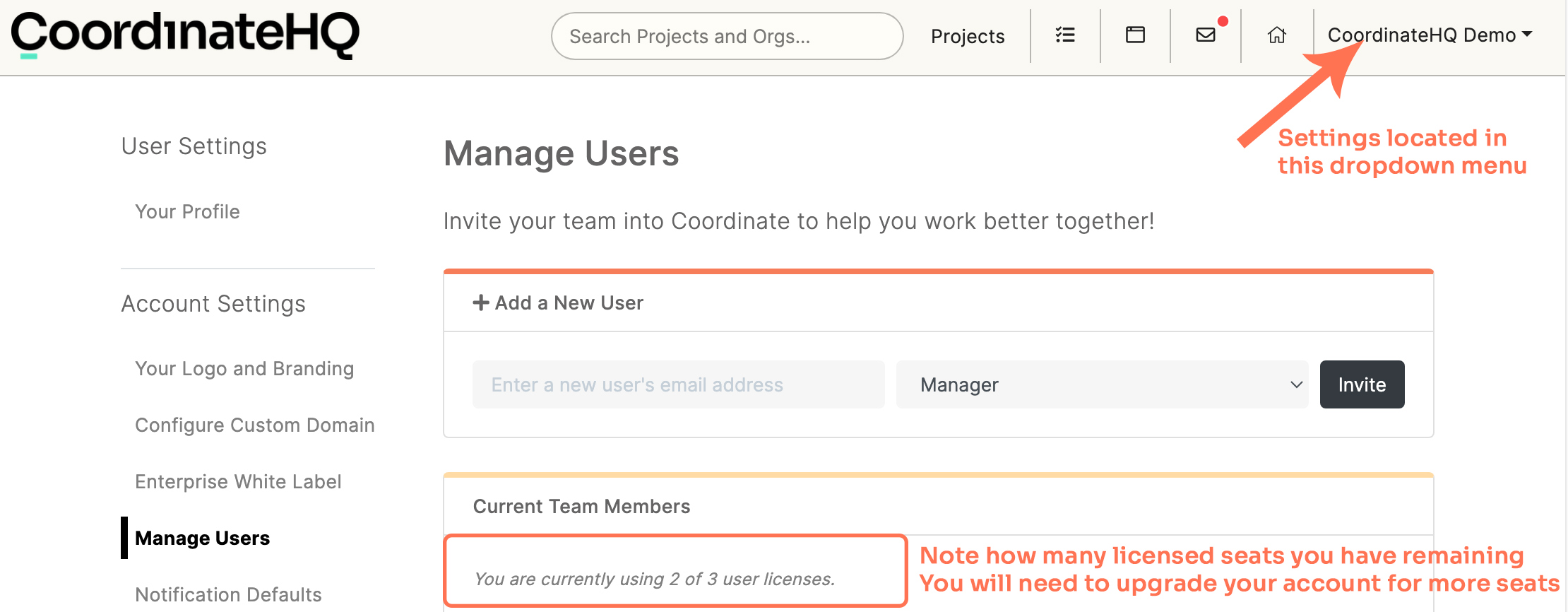Open Your Profile settings
This screenshot has width=1568, height=612.
(x=187, y=211)
